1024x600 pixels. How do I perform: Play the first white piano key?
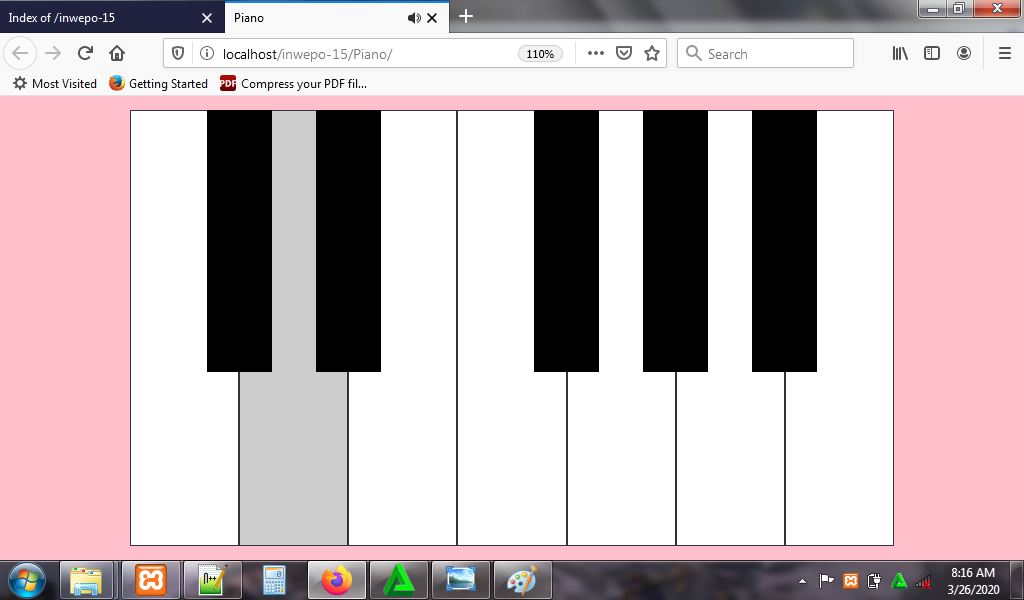pyautogui.click(x=184, y=457)
